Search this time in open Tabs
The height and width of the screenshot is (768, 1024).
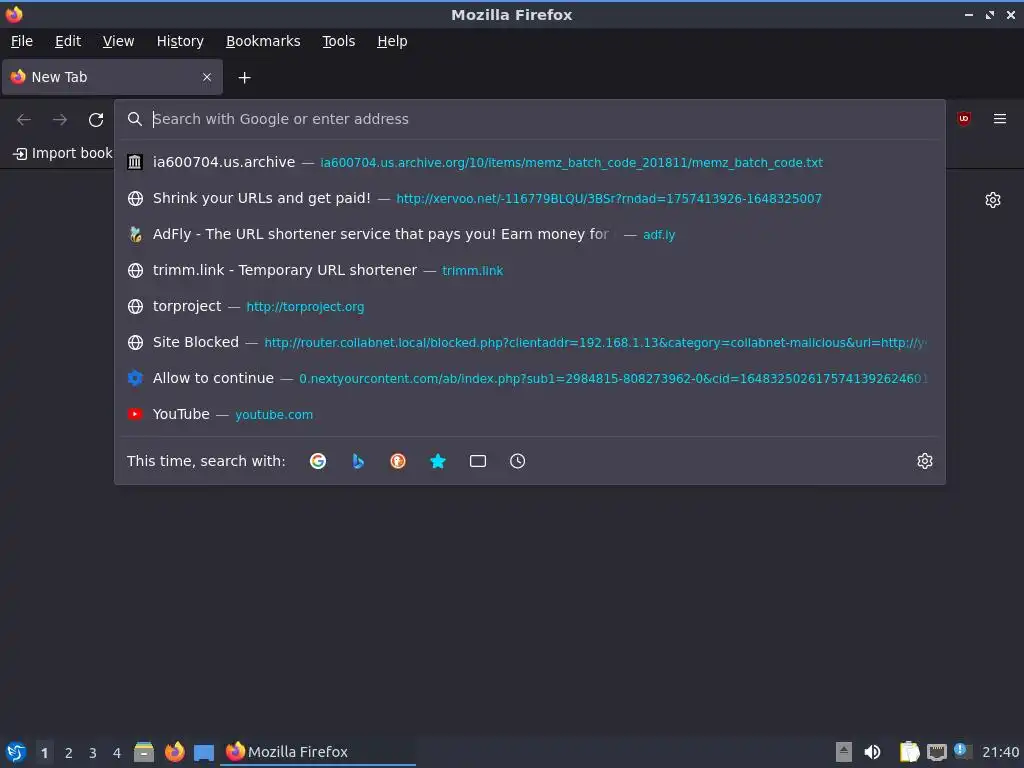478,461
